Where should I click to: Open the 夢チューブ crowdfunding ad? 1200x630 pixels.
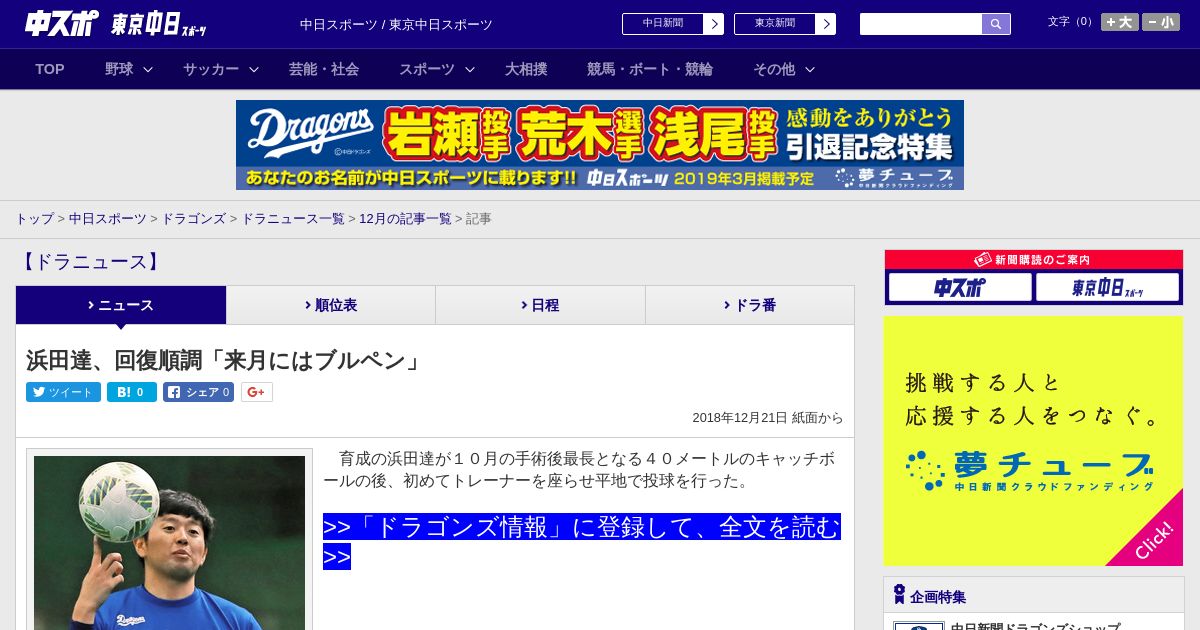[x=1033, y=441]
